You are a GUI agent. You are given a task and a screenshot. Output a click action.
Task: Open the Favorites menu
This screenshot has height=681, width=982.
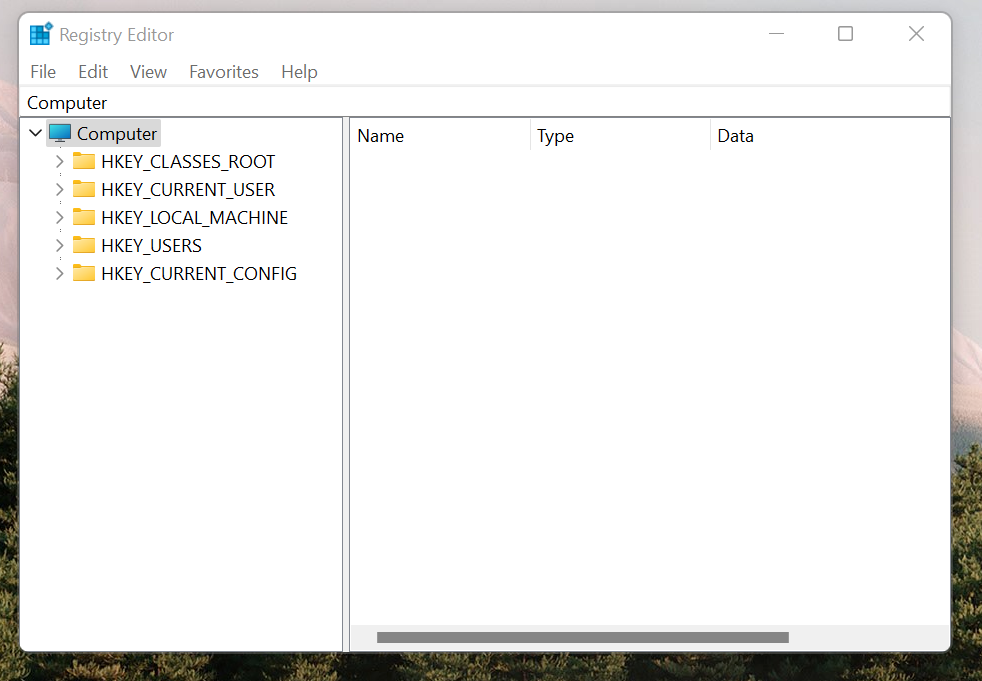tap(224, 72)
